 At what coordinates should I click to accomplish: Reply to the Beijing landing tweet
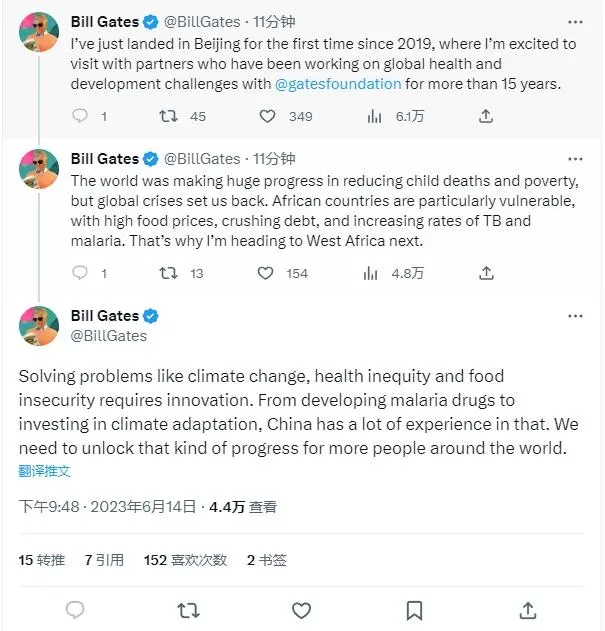(81, 117)
